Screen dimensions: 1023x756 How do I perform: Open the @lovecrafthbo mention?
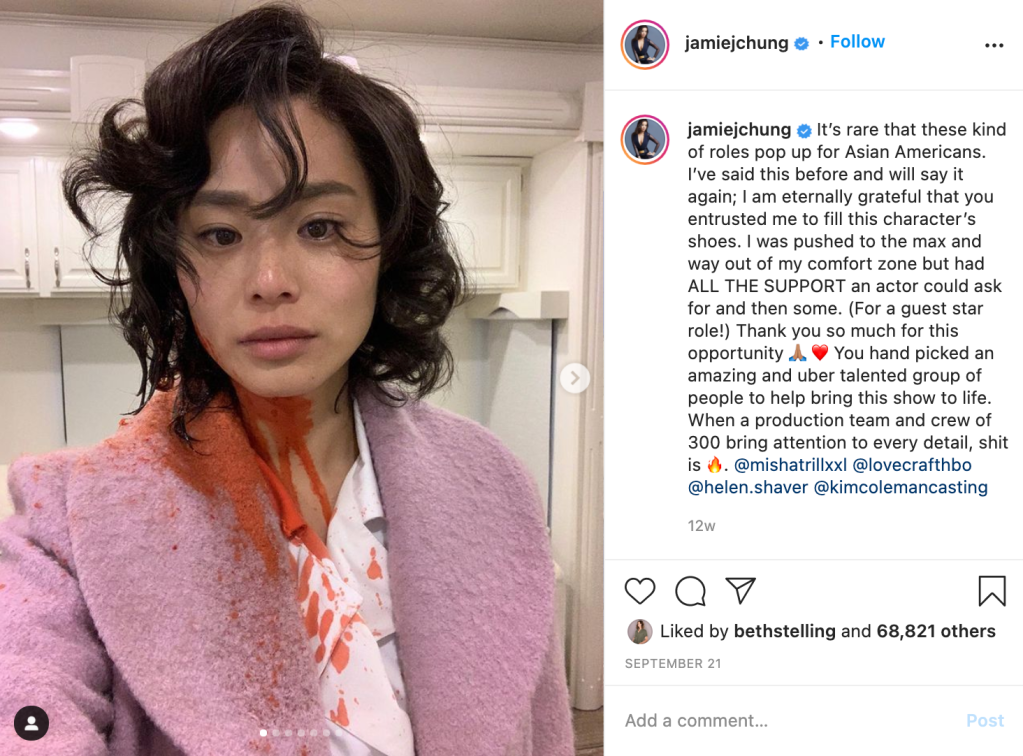coord(911,464)
